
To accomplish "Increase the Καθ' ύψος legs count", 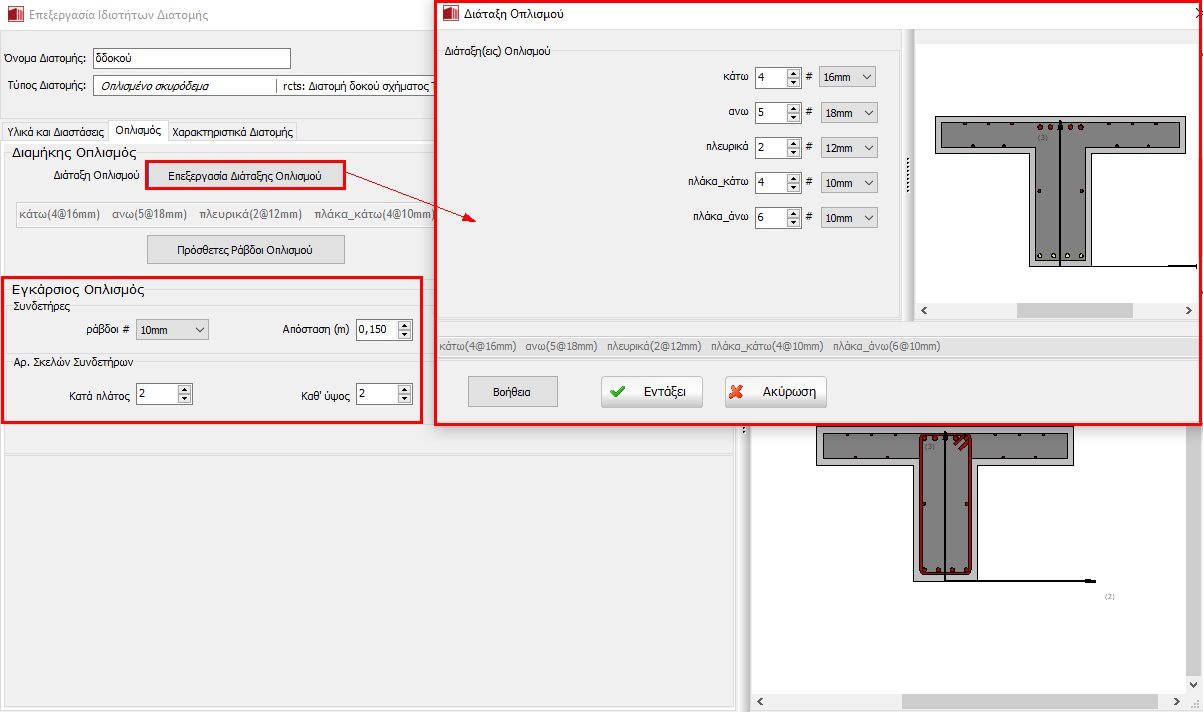I will [x=404, y=390].
